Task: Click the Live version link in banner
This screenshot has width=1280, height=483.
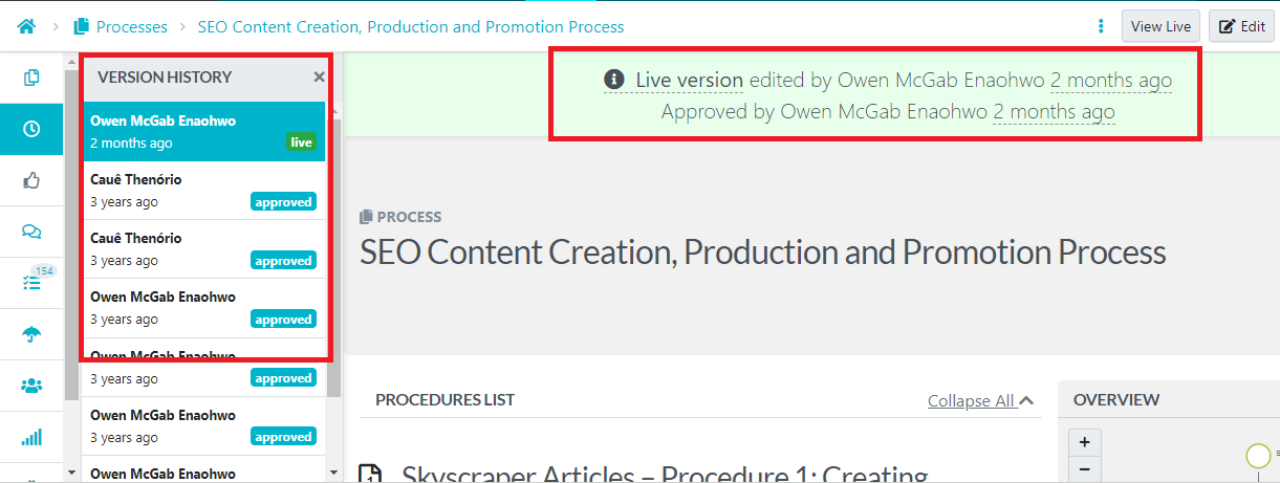Action: 688,80
